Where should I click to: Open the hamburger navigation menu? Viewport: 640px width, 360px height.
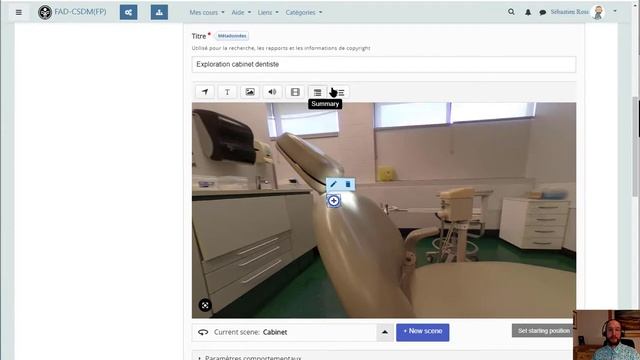19,12
